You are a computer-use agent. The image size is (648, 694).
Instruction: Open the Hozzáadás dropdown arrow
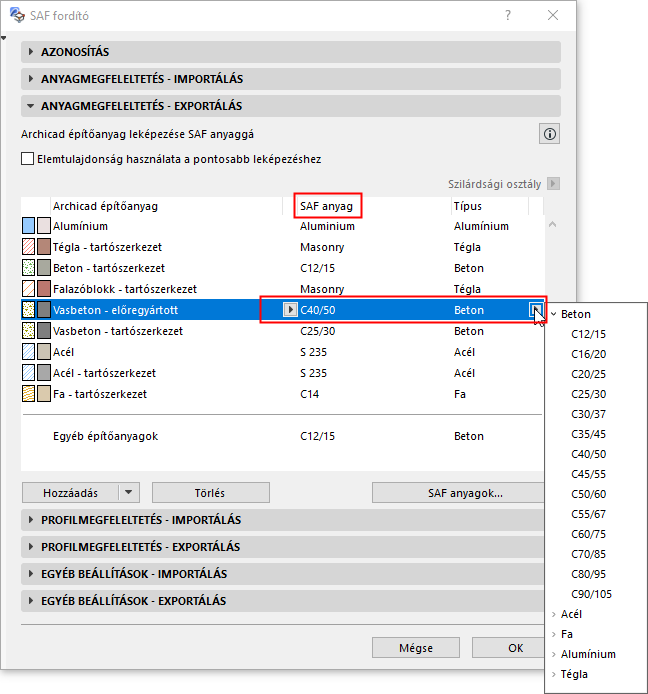coord(129,493)
